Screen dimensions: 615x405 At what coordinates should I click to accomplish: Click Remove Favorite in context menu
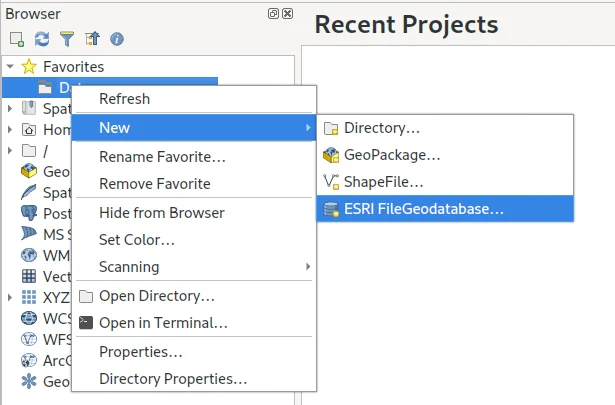tap(154, 184)
